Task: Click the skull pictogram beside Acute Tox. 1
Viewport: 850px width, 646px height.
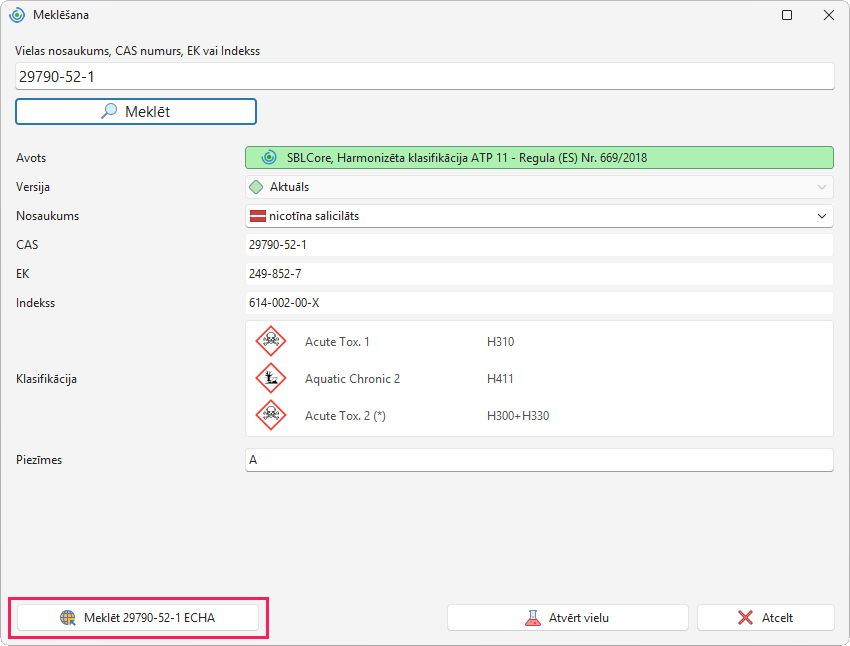Action: pyautogui.click(x=271, y=341)
